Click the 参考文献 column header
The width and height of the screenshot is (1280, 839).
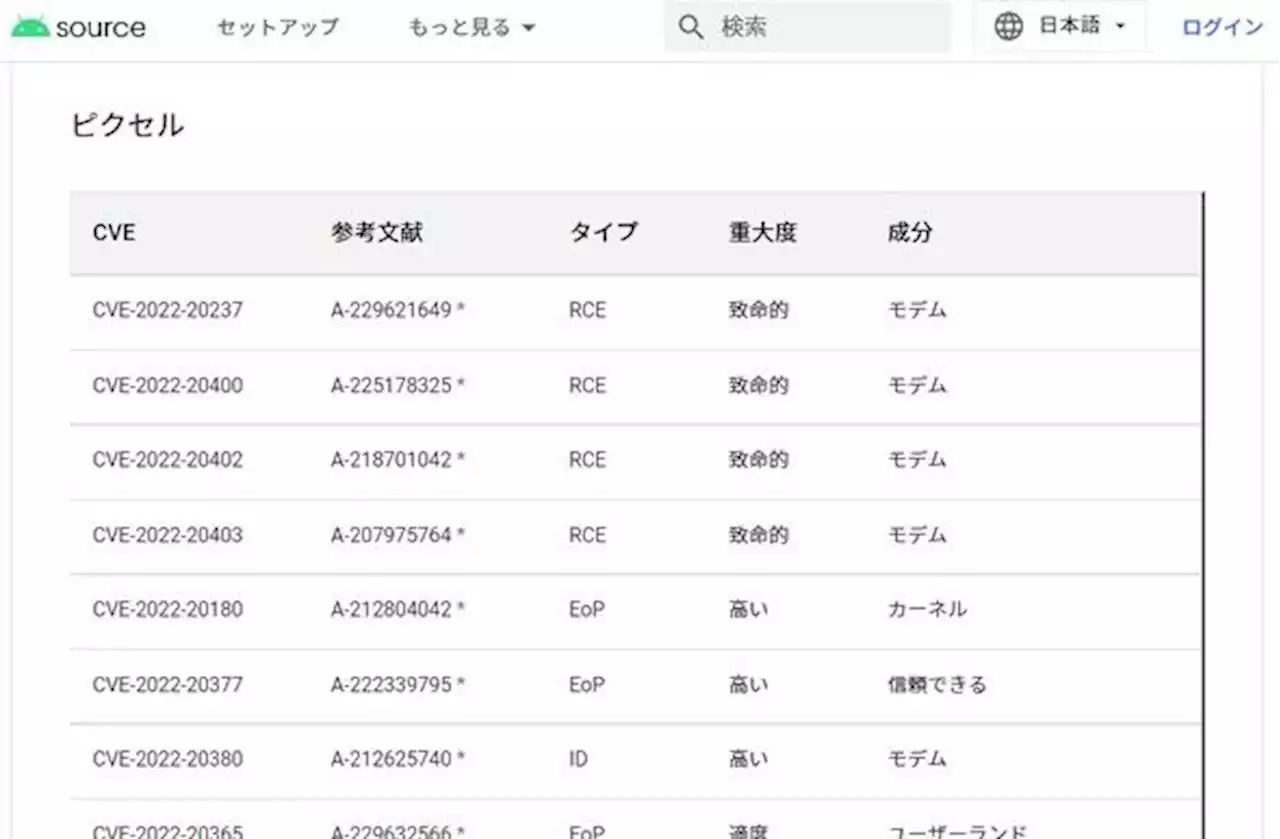(377, 233)
